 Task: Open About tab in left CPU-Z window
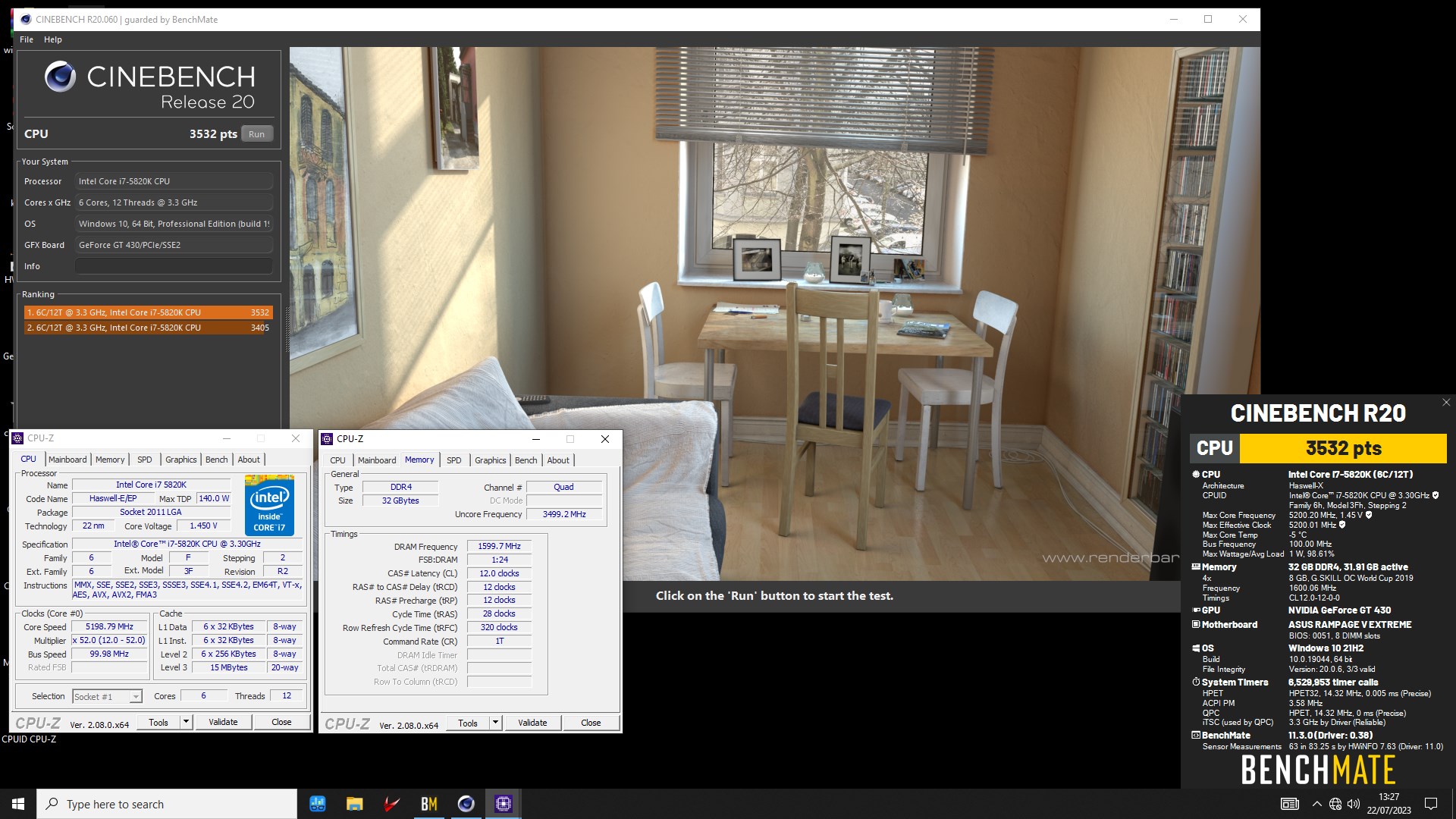point(249,460)
